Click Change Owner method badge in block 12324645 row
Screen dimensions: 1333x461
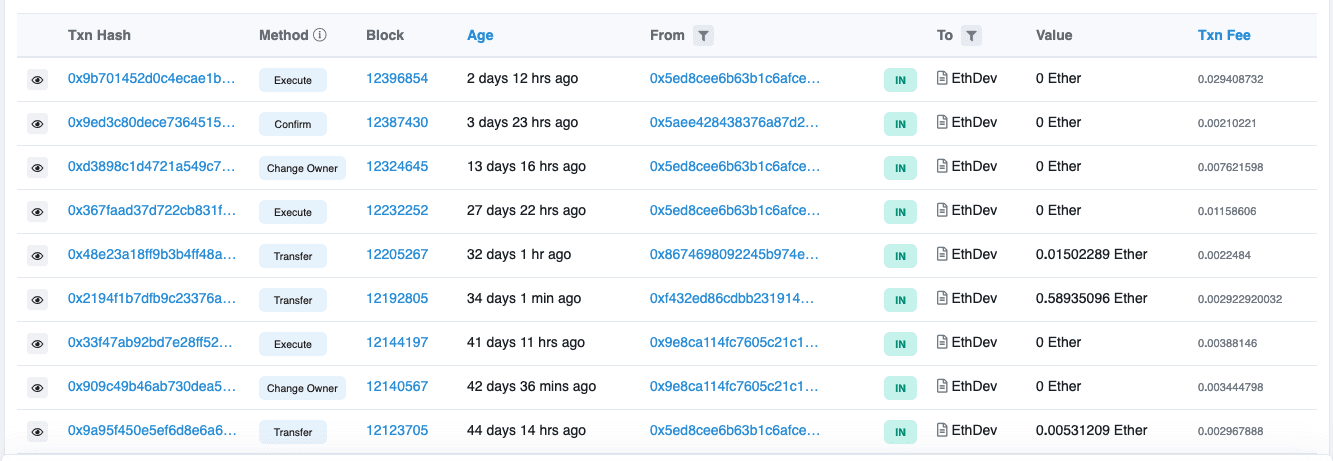point(302,168)
